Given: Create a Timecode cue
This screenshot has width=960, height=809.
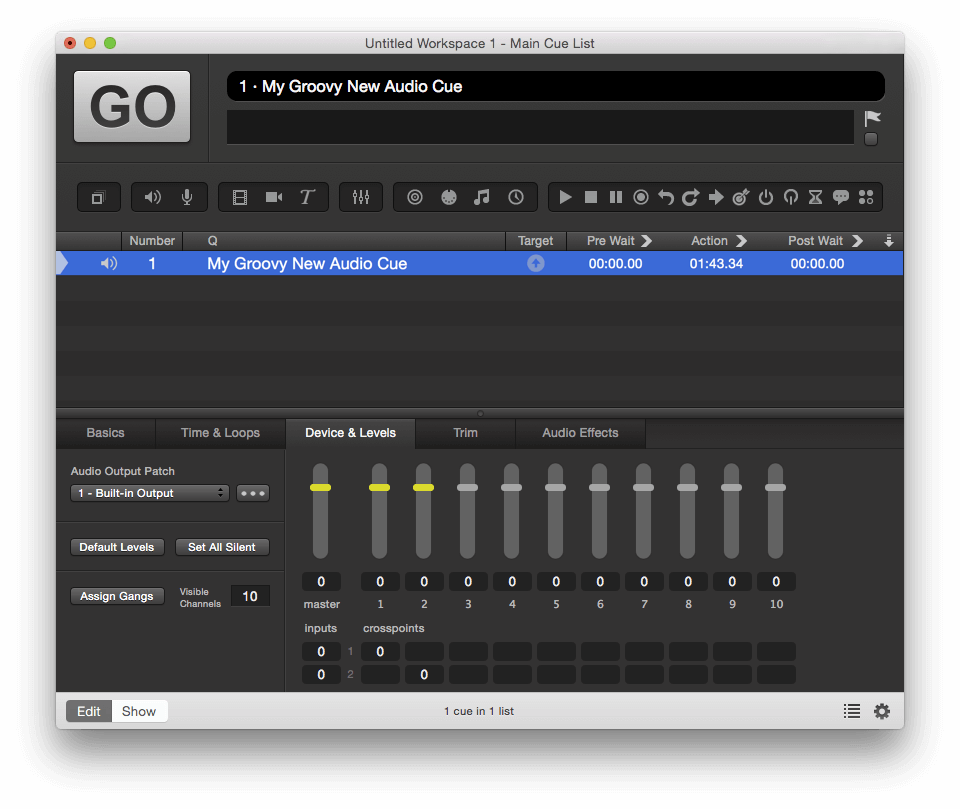Looking at the screenshot, I should (x=516, y=197).
